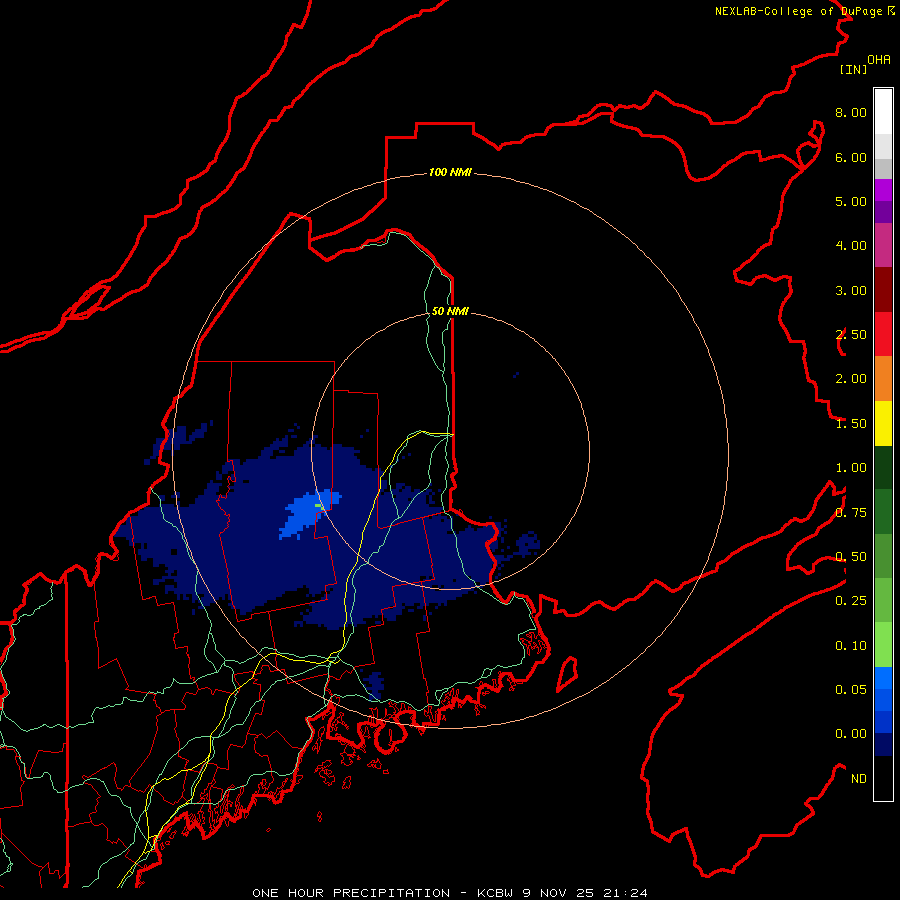The width and height of the screenshot is (900, 900).
Task: Click the 21:24 timestamp in the caption
Action: click(626, 893)
